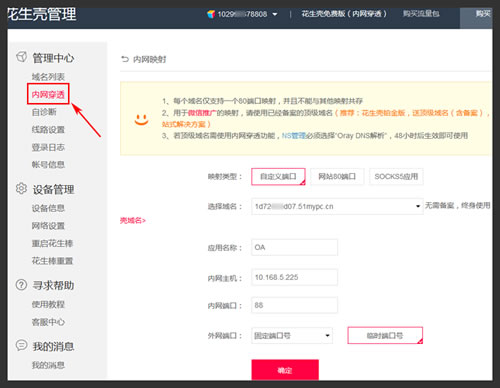Open 域名列表 in the sidebar
The width and height of the screenshot is (500, 388).
point(48,77)
